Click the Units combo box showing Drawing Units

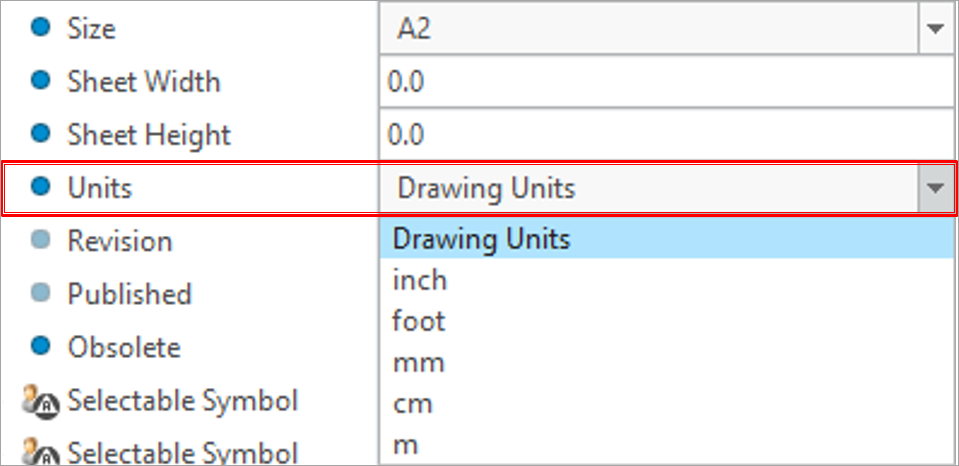pyautogui.click(x=648, y=188)
